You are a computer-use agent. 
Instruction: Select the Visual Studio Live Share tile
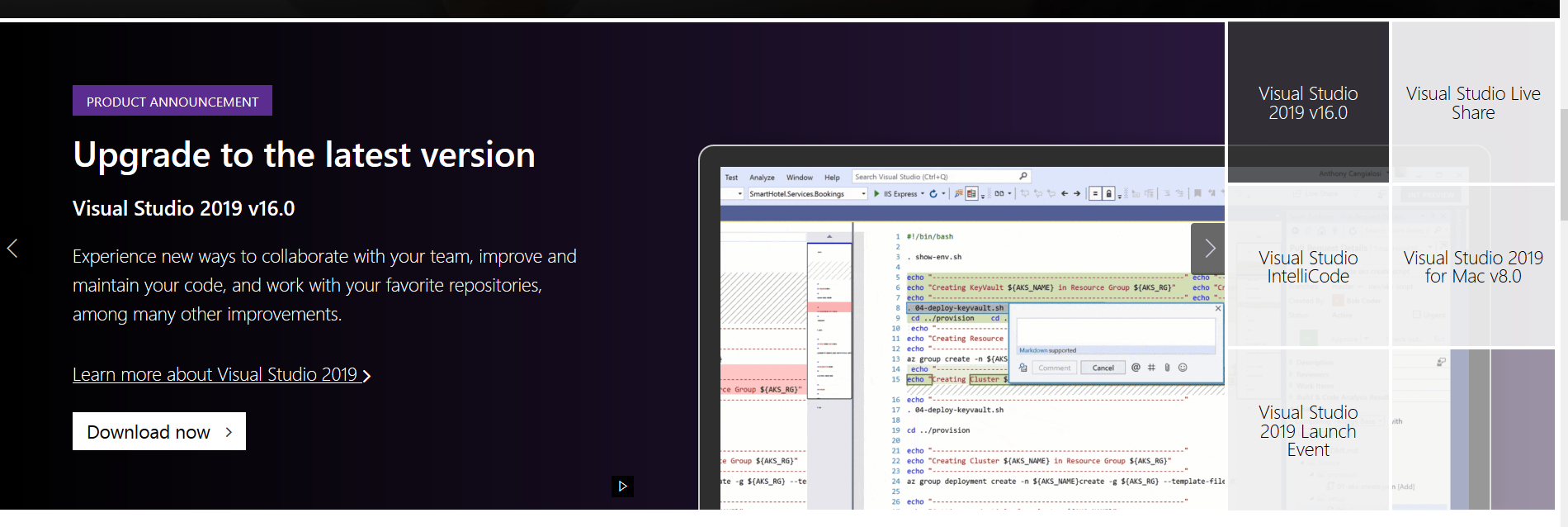coord(1473,102)
